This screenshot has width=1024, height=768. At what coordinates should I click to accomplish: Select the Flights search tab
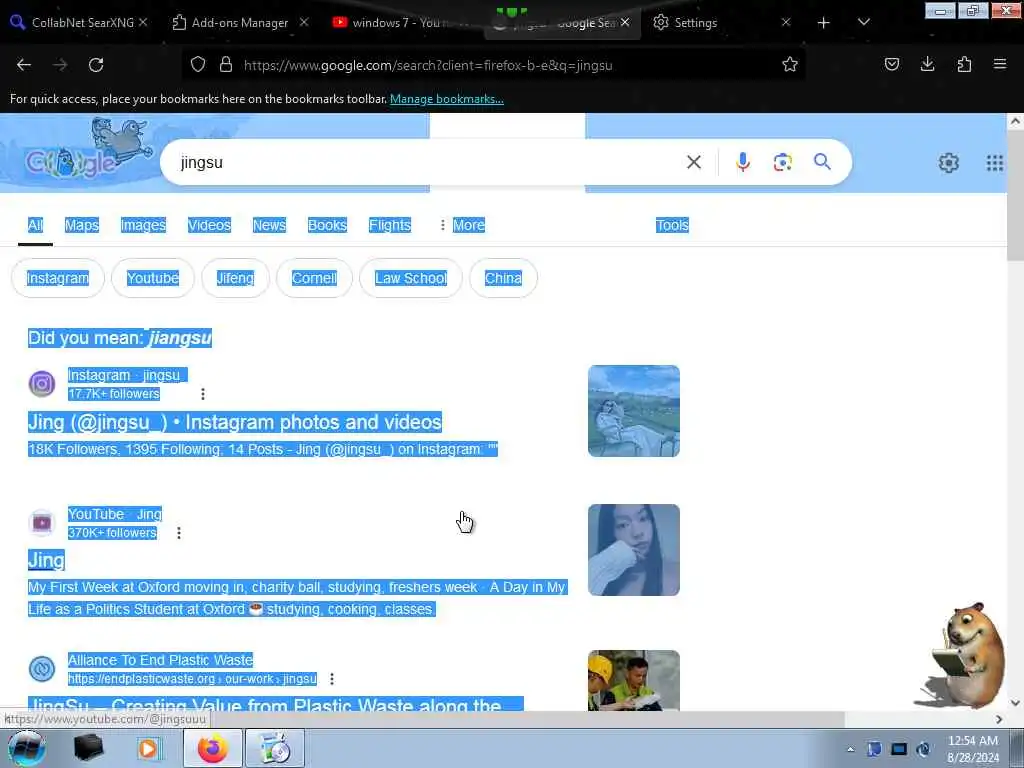click(390, 225)
